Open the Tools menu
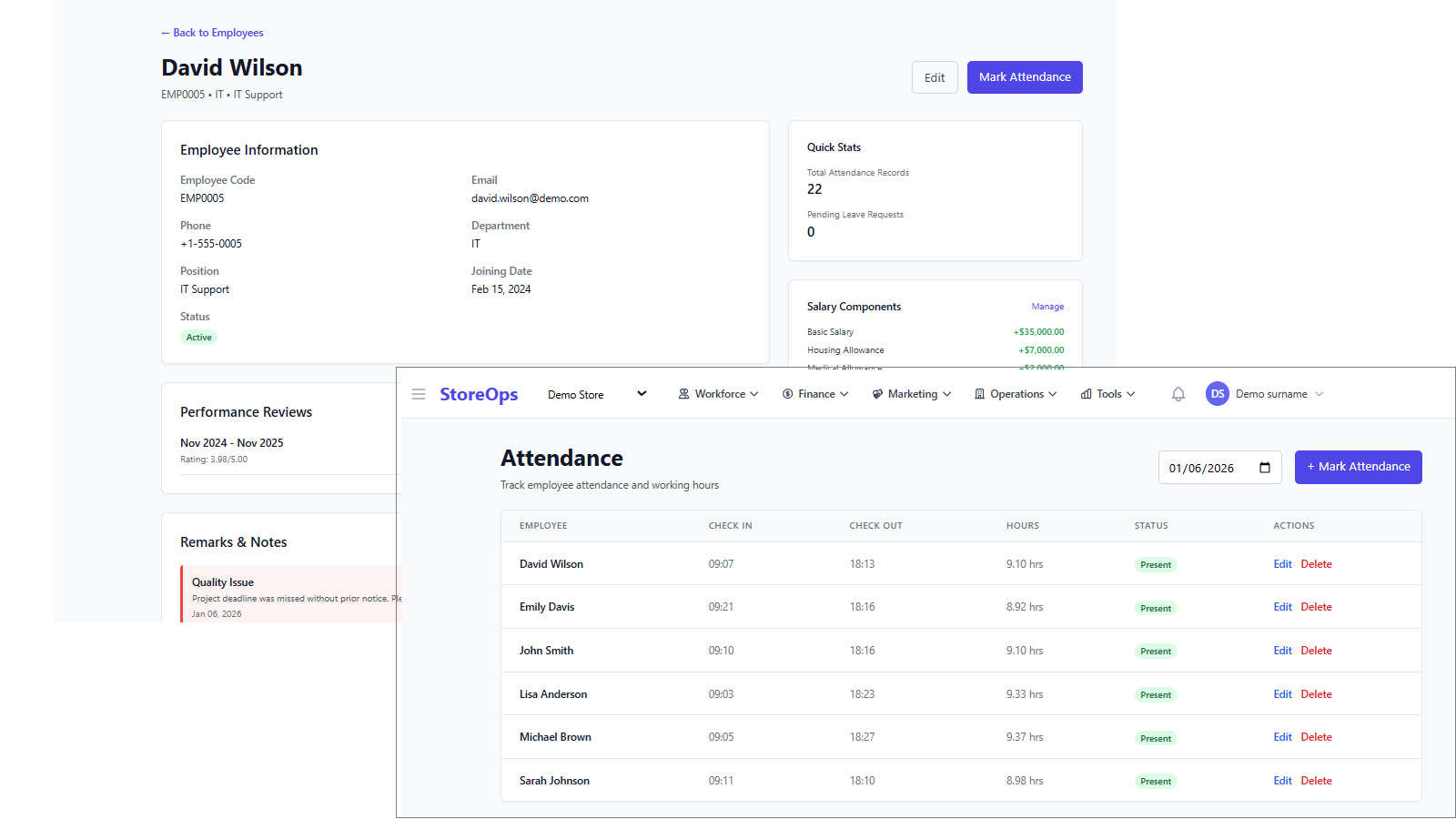 pos(1108,394)
